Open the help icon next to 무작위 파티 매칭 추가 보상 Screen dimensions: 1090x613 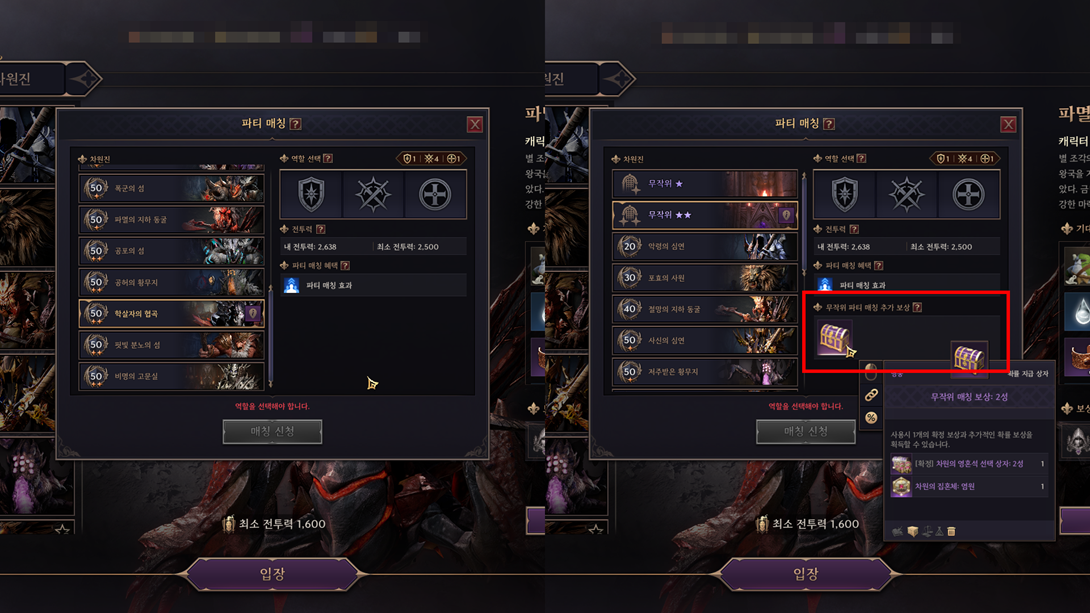click(917, 307)
